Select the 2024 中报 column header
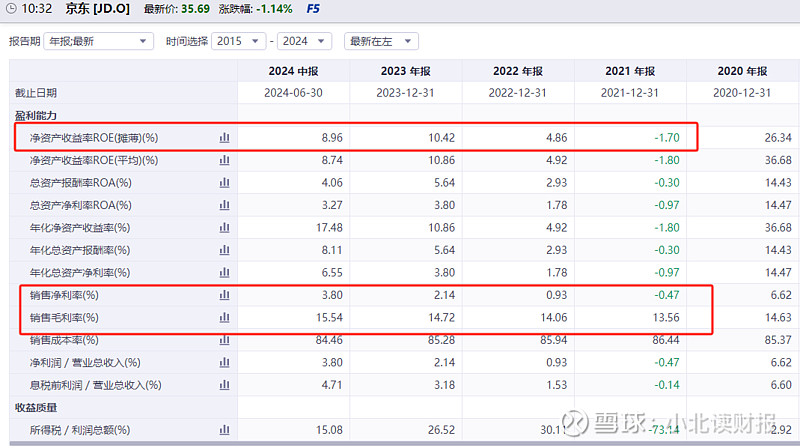This screenshot has height=448, width=800. [293, 71]
